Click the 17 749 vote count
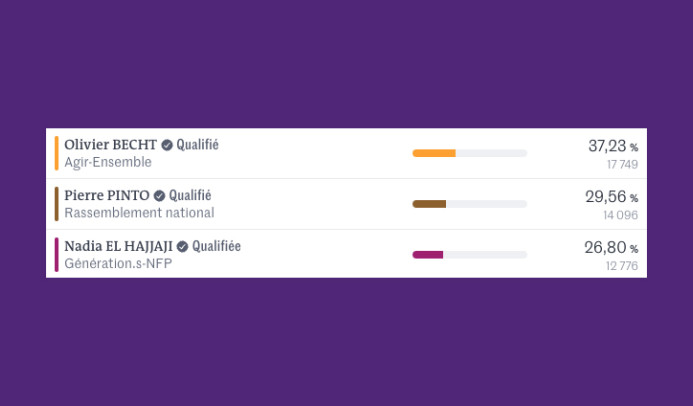This screenshot has width=693, height=406. (x=621, y=164)
